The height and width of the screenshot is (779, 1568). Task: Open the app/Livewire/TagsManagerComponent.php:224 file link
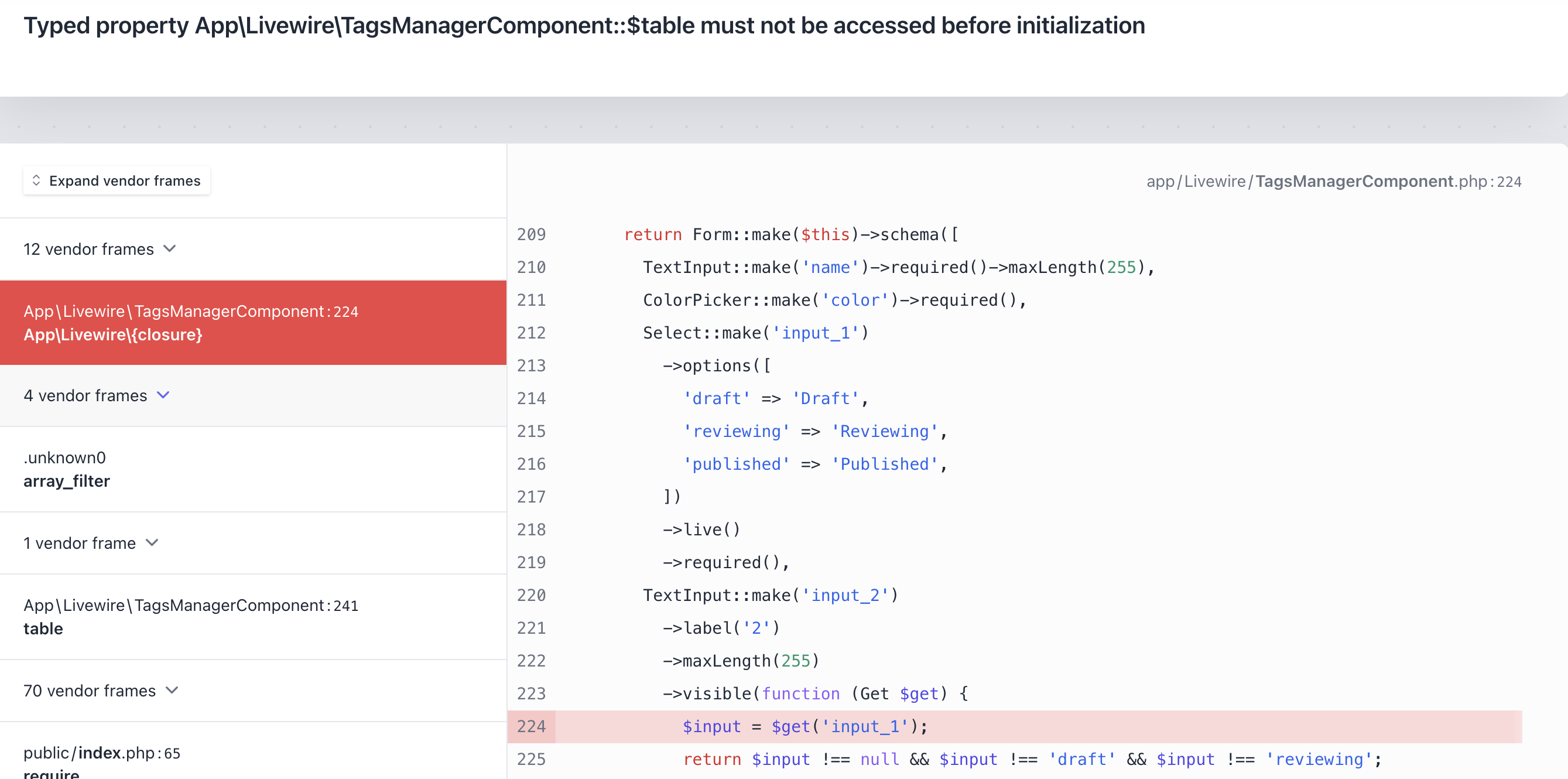click(1334, 182)
